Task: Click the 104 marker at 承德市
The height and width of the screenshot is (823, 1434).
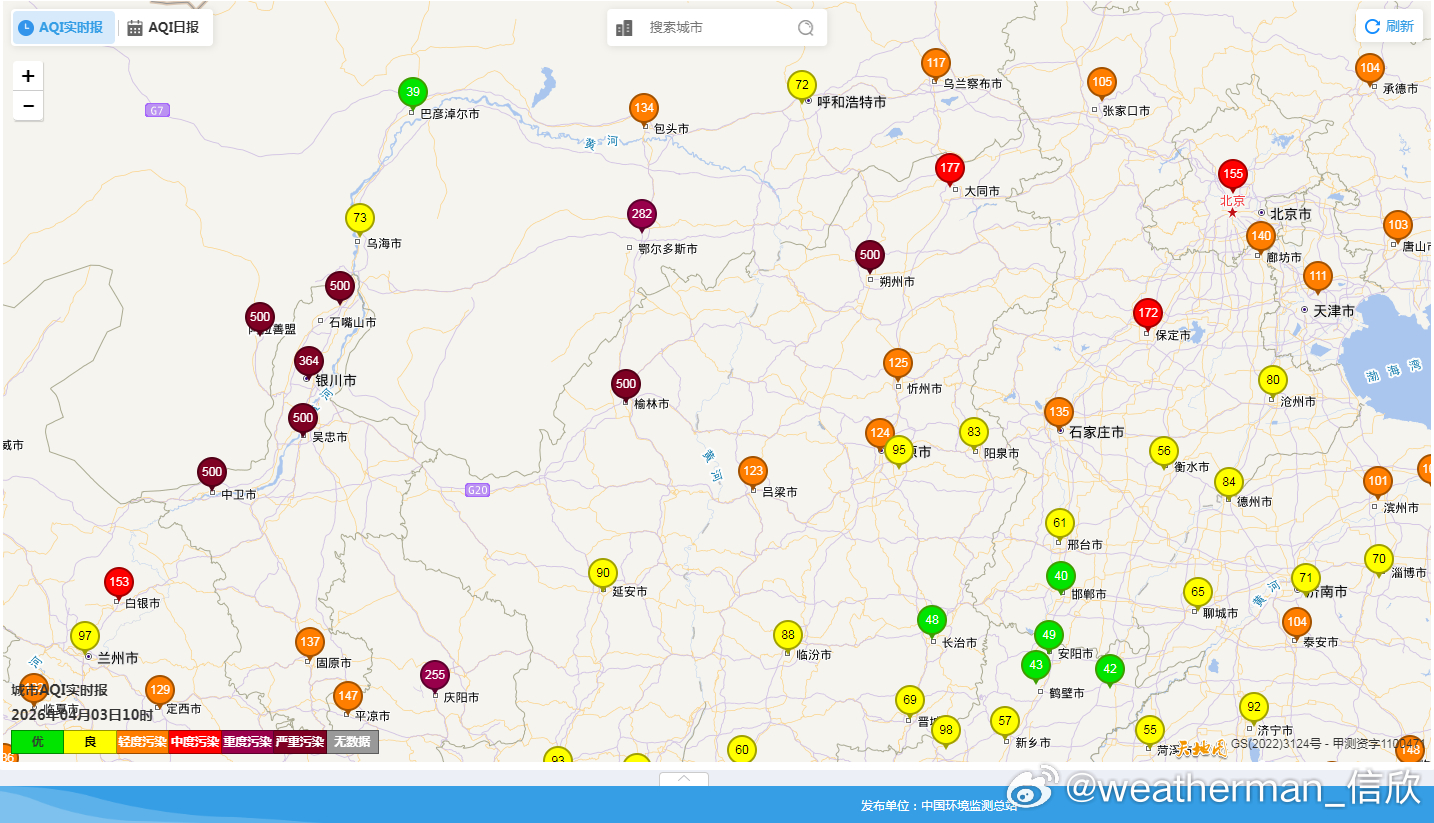Action: click(1370, 68)
